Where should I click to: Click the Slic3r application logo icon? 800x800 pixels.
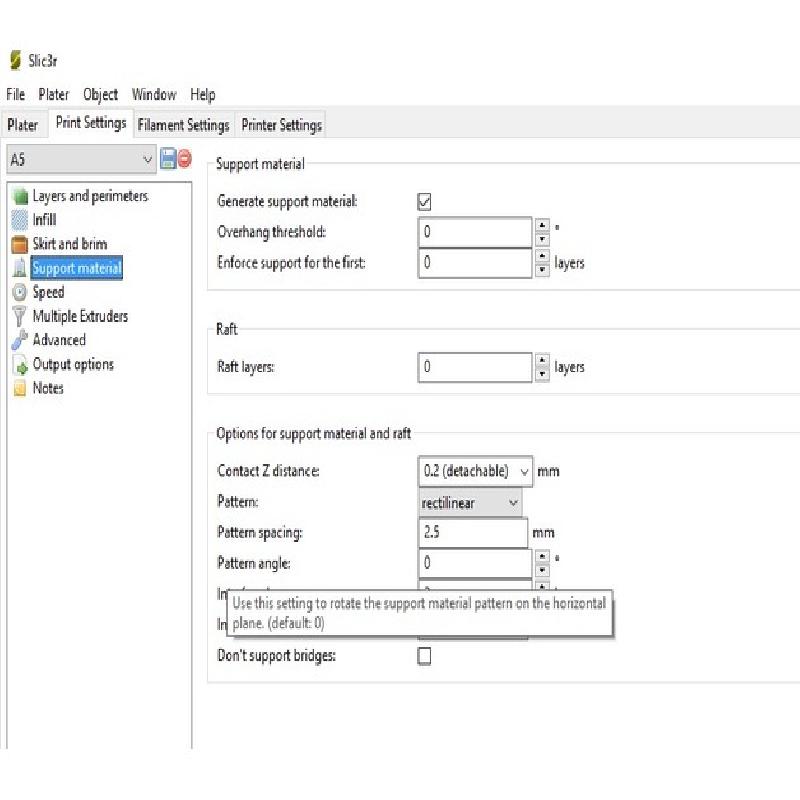(15, 60)
